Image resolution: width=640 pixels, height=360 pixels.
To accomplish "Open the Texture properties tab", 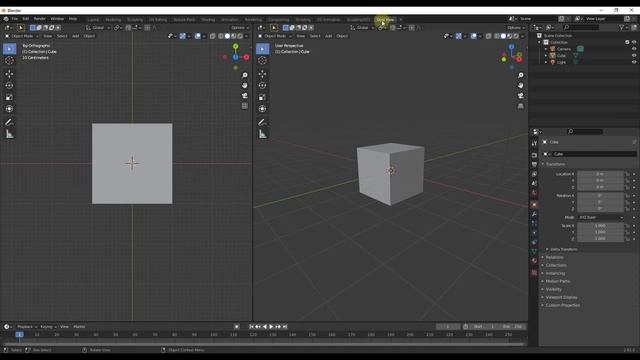I will [534, 273].
